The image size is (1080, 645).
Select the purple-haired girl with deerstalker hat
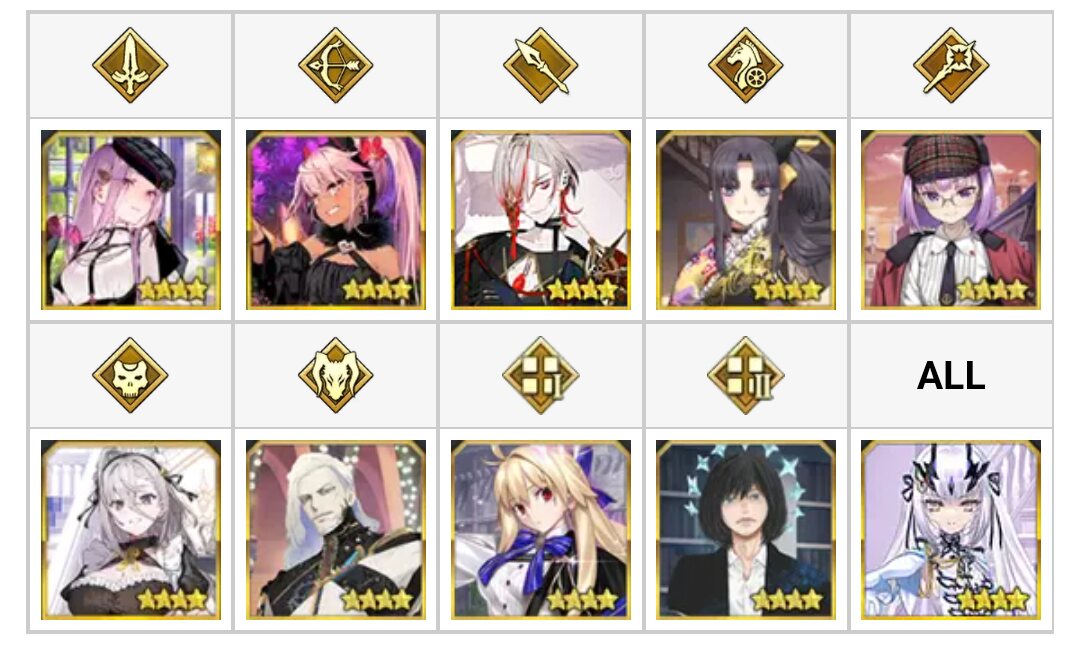tap(951, 220)
